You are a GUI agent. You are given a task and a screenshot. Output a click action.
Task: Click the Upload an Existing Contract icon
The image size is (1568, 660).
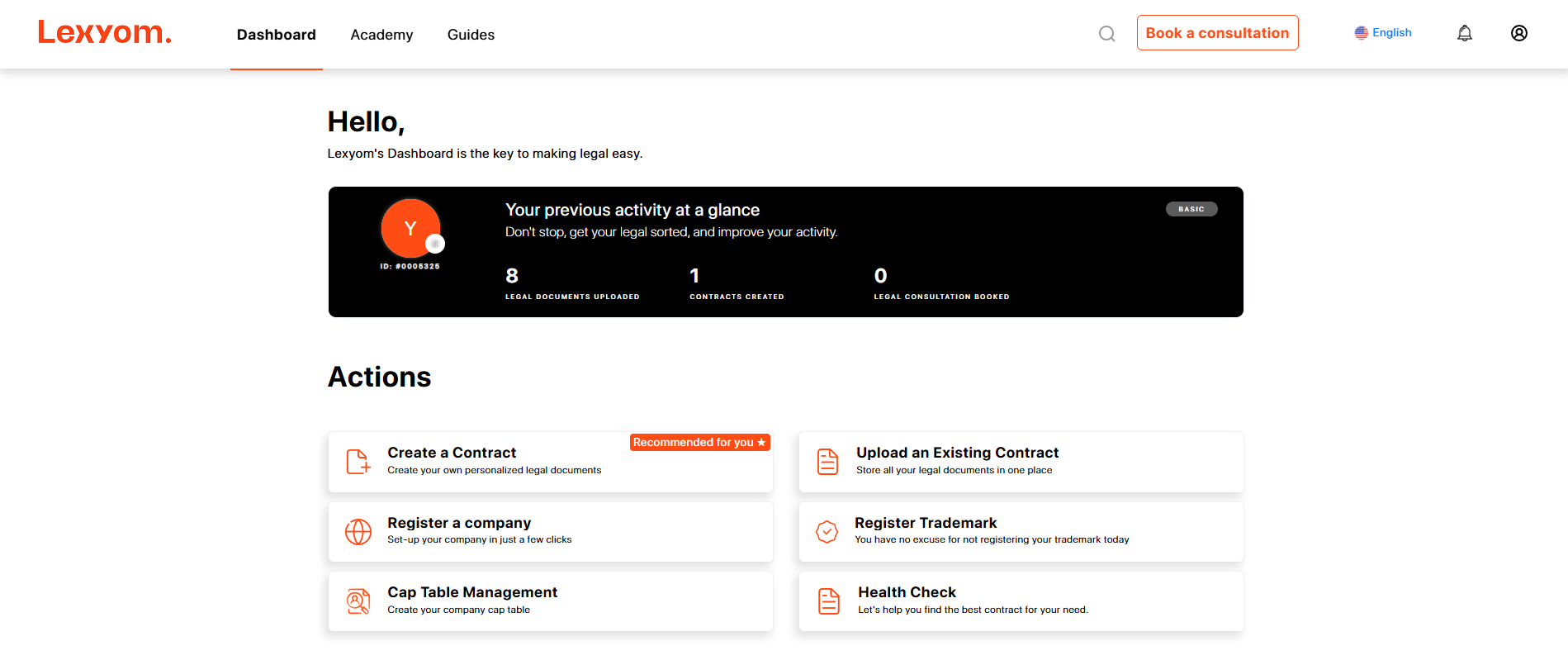tap(827, 462)
